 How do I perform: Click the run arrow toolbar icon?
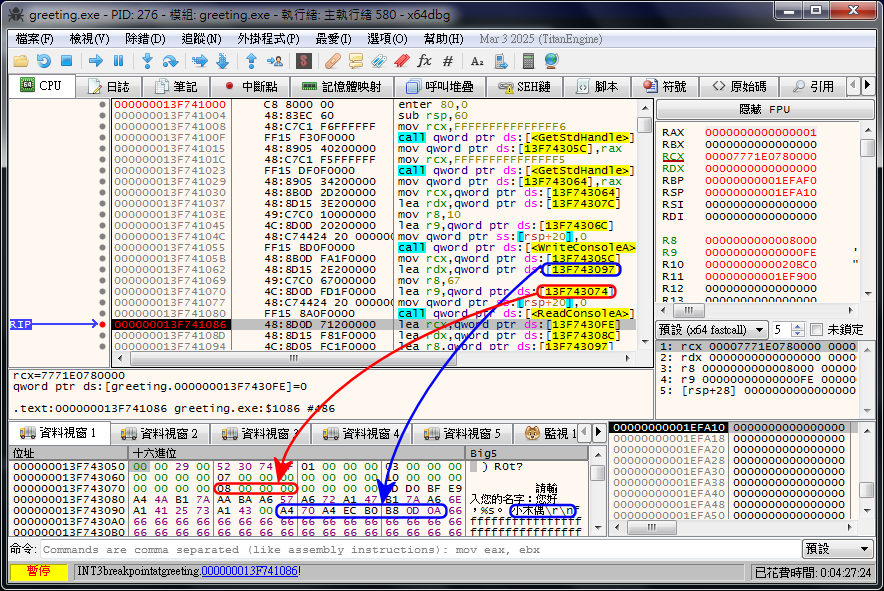(96, 61)
